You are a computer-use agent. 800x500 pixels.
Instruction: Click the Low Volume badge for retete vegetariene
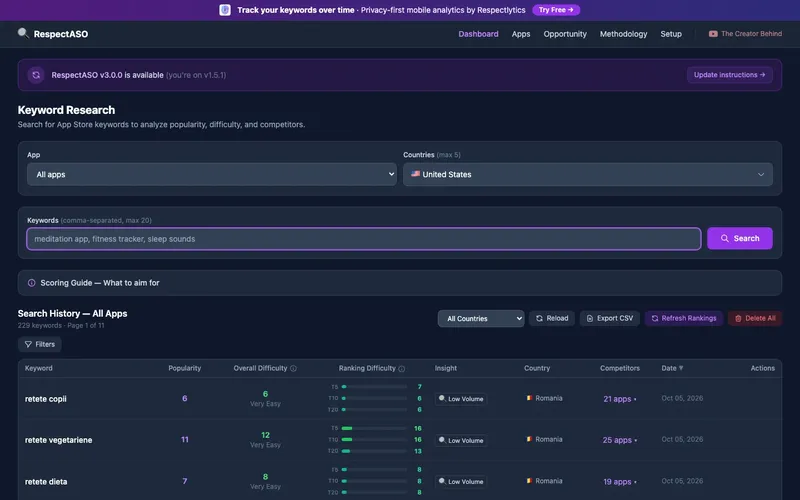coord(461,440)
